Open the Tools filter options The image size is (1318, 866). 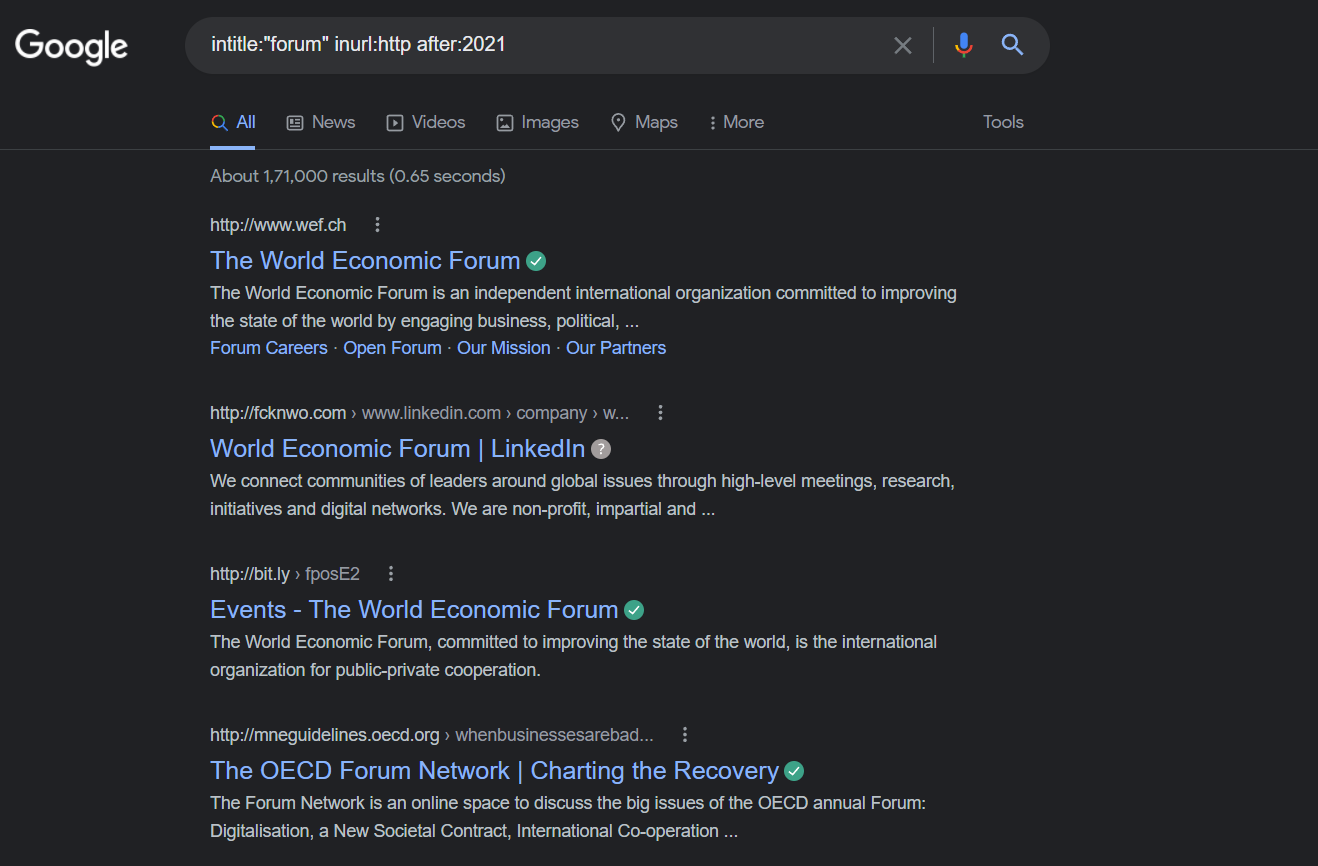(x=1003, y=122)
